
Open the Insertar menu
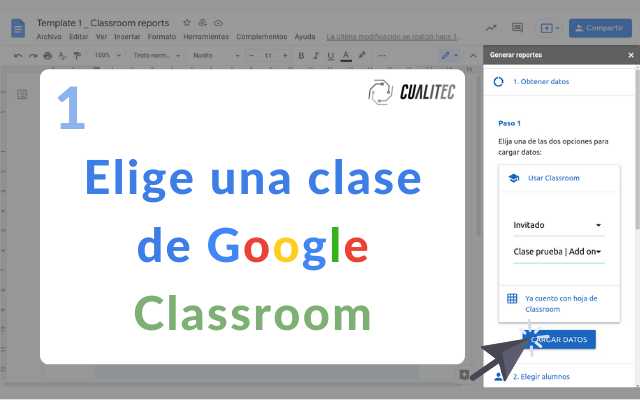(127, 37)
